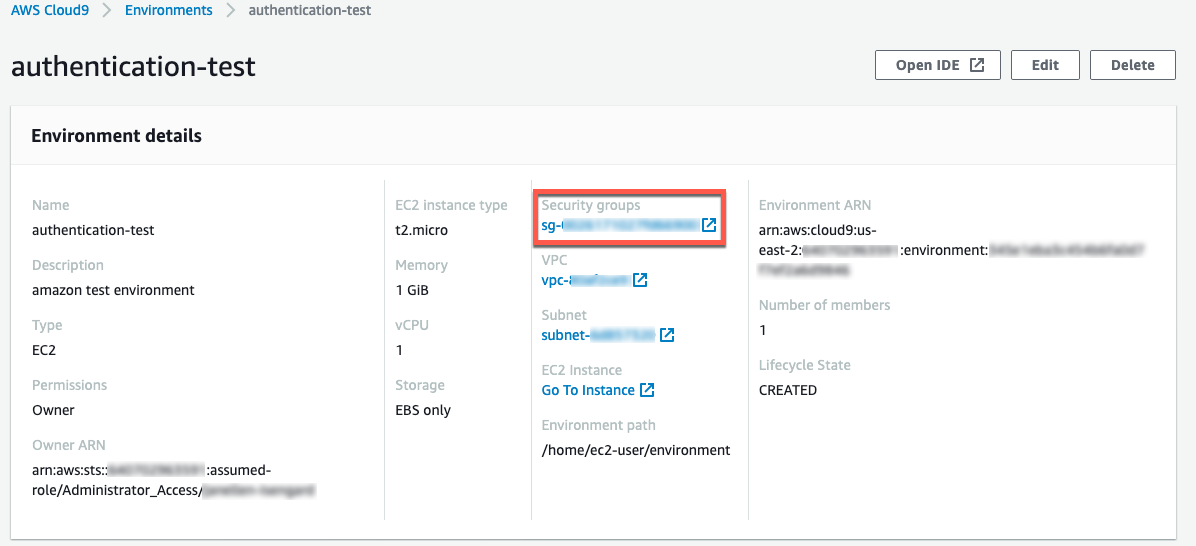
Task: Go to AWS Cloud9 breadcrumb link
Action: click(50, 11)
